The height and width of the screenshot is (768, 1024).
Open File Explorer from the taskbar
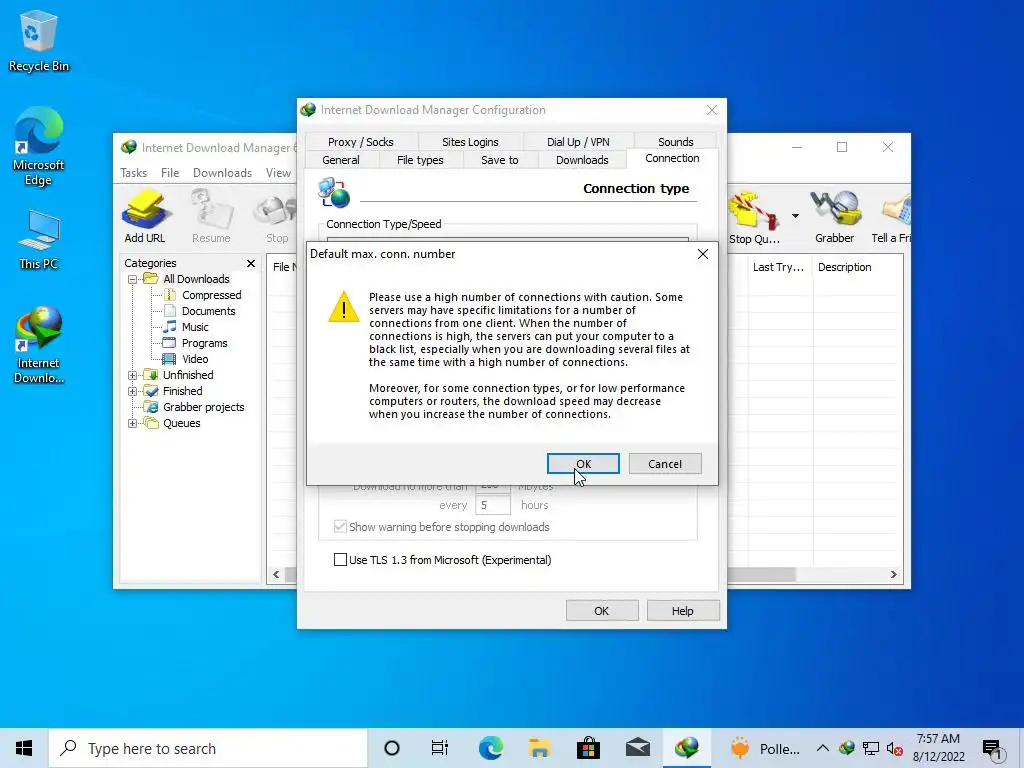[539, 748]
